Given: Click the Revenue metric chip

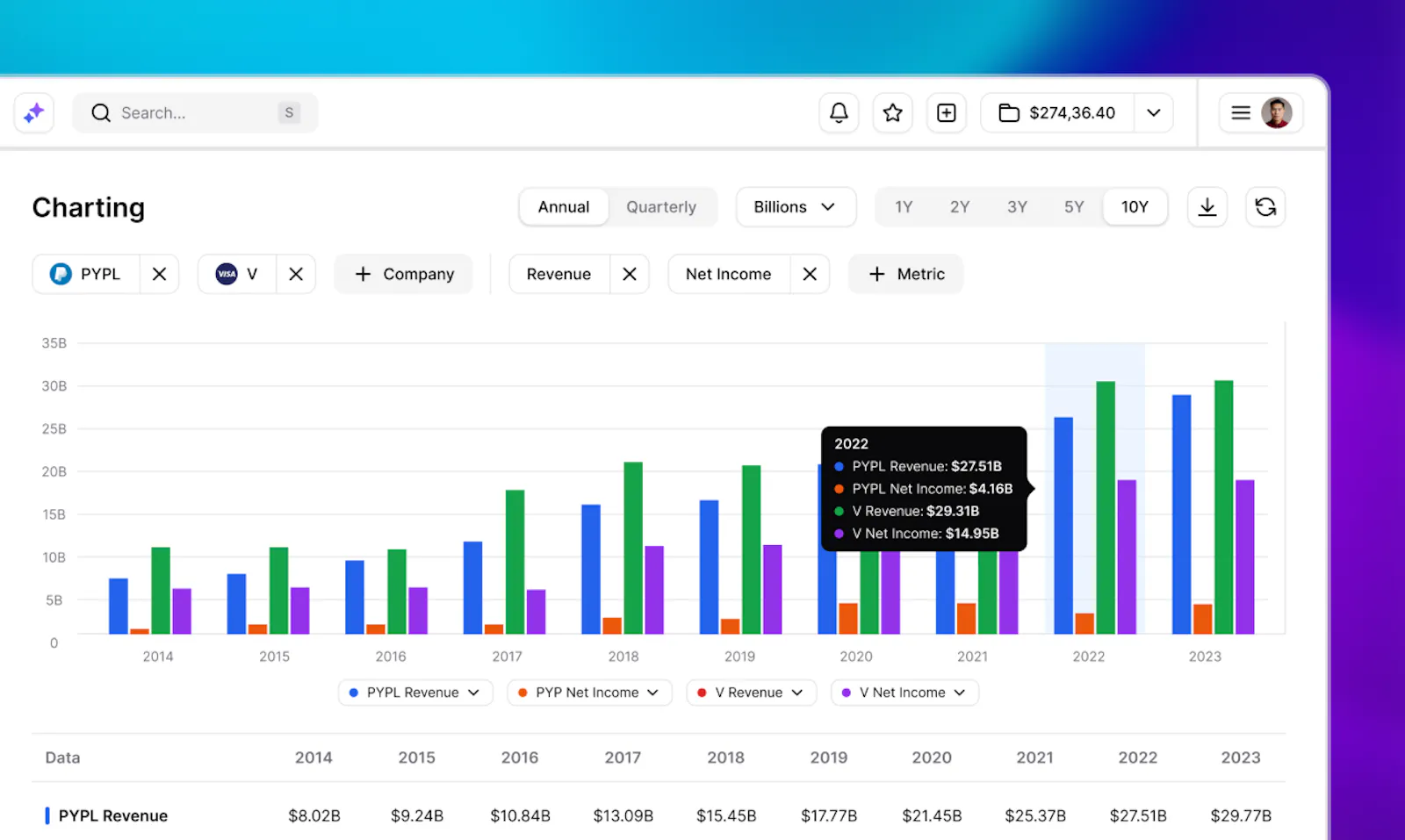Looking at the screenshot, I should point(559,274).
